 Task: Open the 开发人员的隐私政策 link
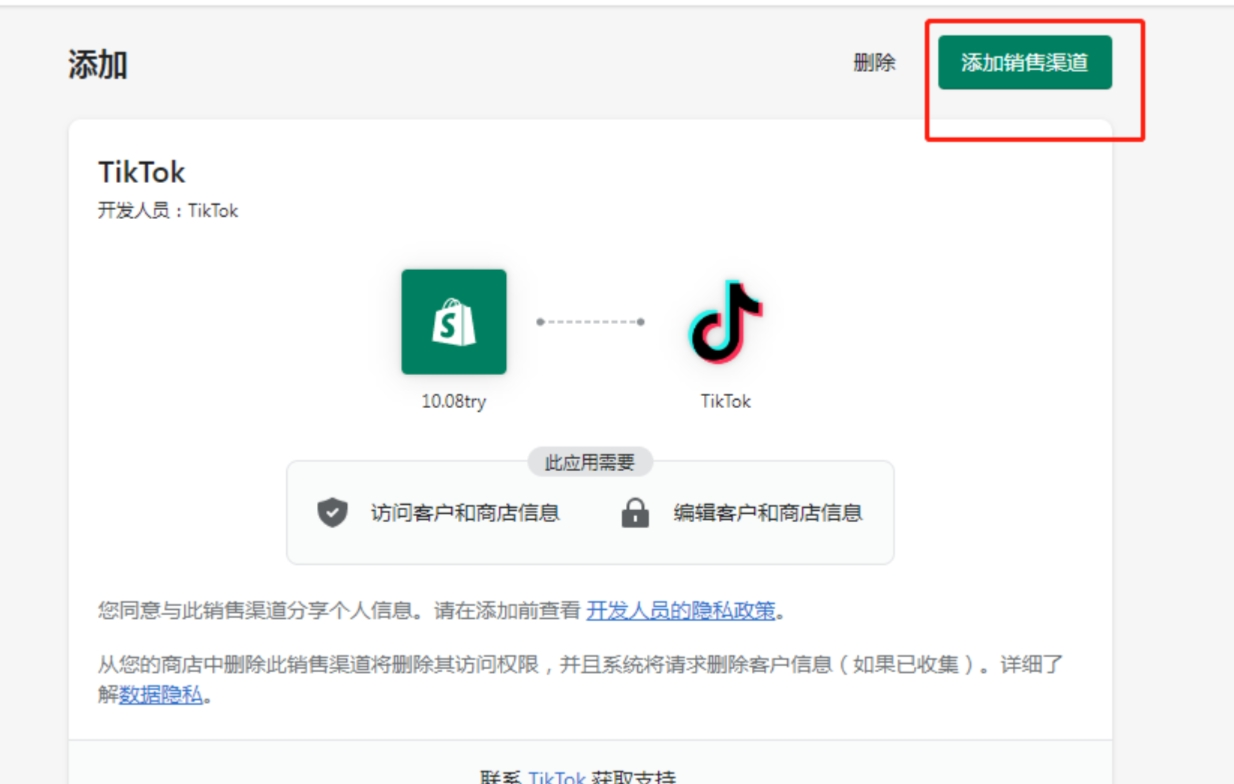(681, 610)
